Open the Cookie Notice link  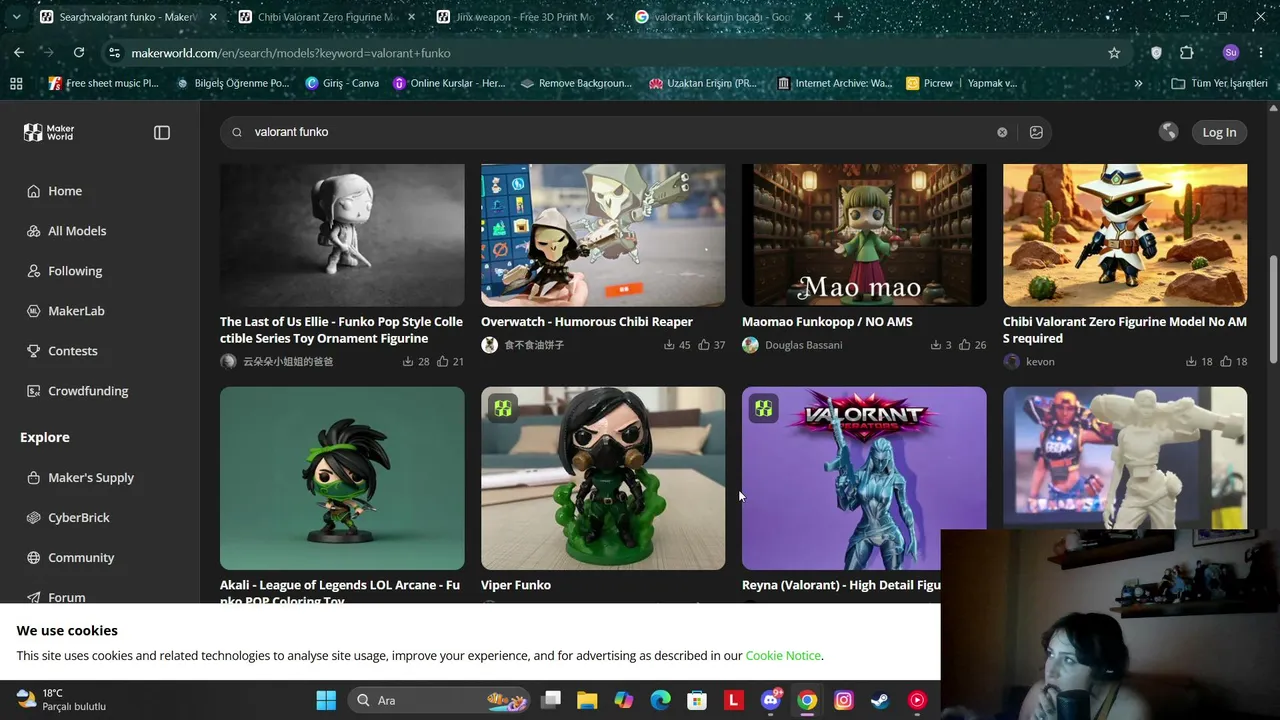click(x=783, y=656)
